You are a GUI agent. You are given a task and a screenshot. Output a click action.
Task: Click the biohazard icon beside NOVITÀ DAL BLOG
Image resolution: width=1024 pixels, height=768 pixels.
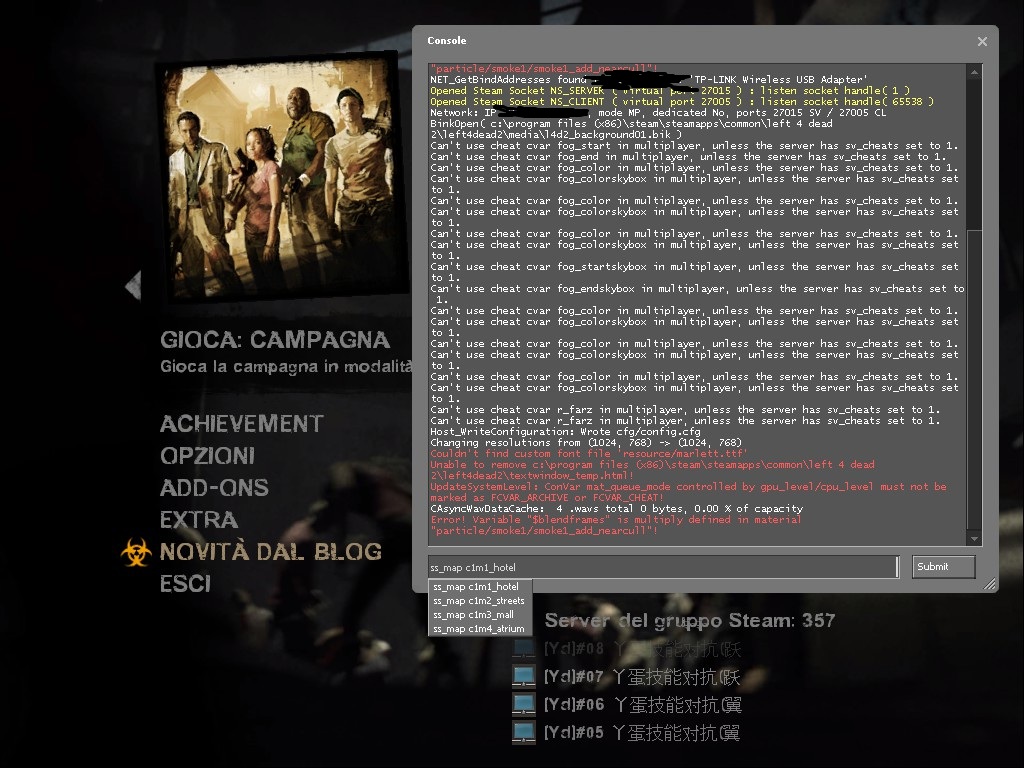(136, 552)
